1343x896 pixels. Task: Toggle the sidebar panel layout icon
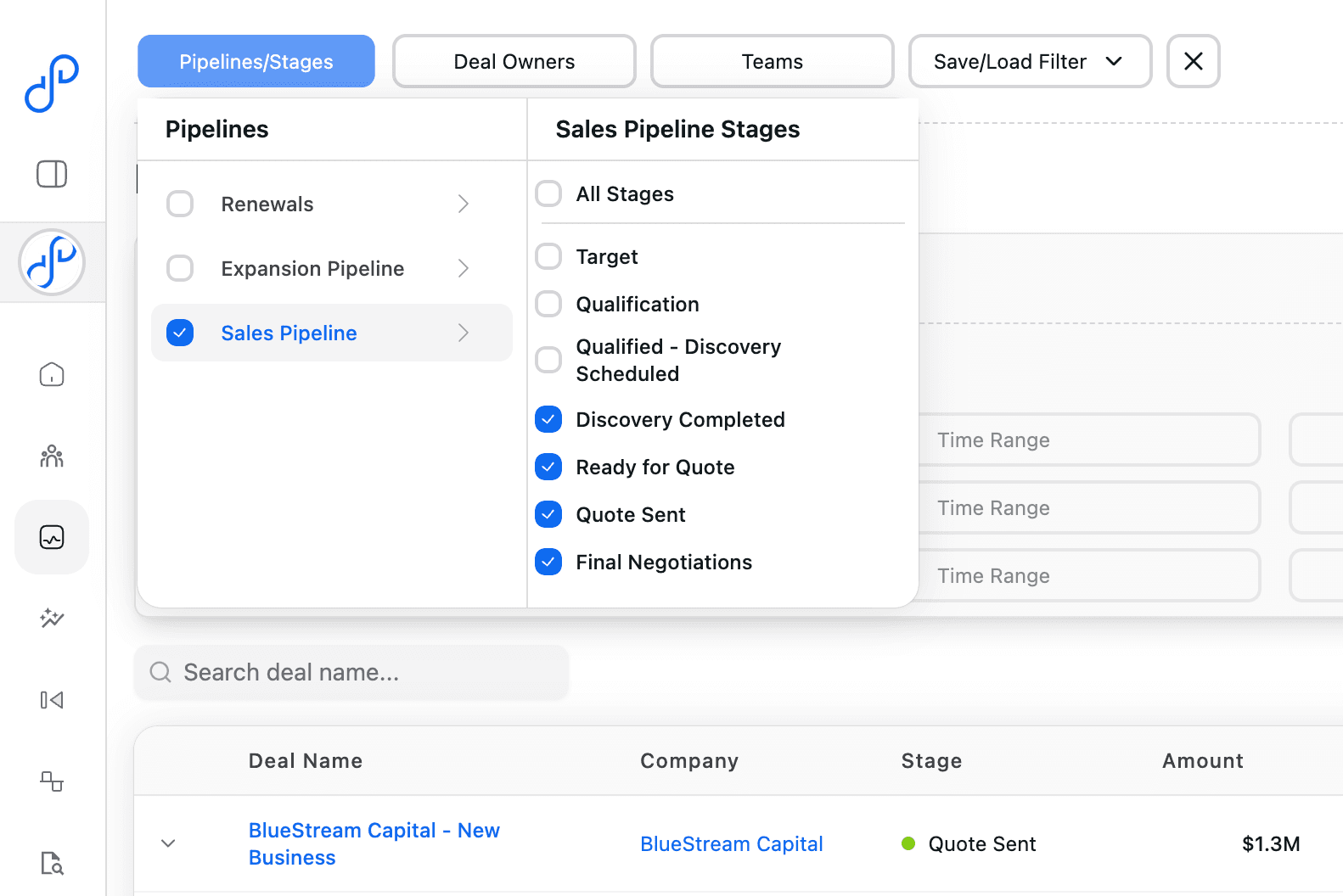coord(52,174)
